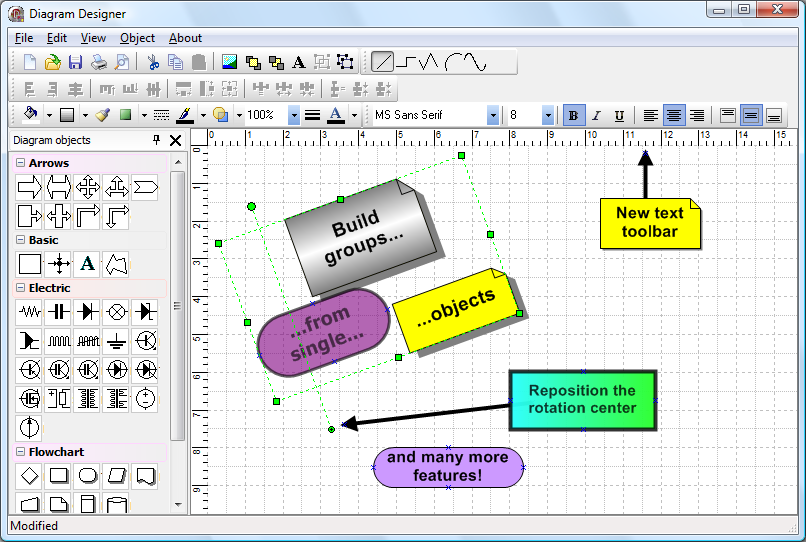Click the Cut scissors icon
The height and width of the screenshot is (542, 806).
[153, 62]
